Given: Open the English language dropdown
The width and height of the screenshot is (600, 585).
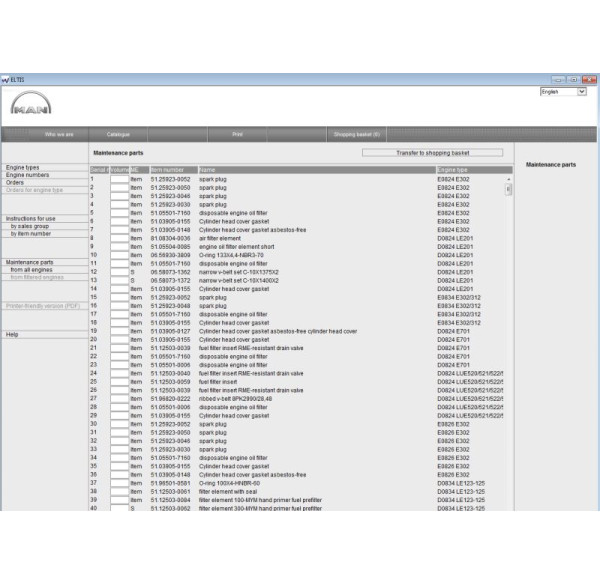Looking at the screenshot, I should 562,91.
